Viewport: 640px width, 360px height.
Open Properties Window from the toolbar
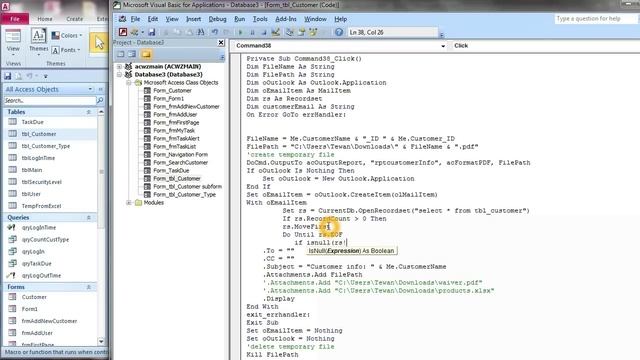[301, 32]
